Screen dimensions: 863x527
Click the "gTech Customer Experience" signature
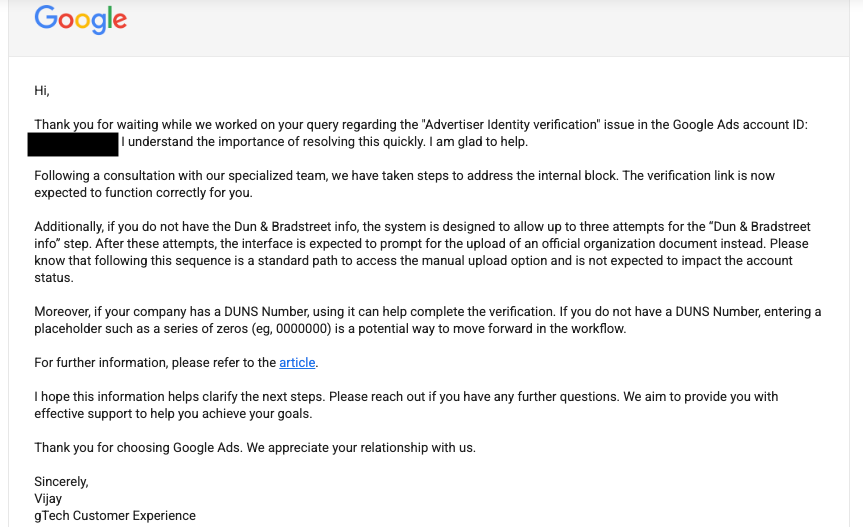(115, 516)
